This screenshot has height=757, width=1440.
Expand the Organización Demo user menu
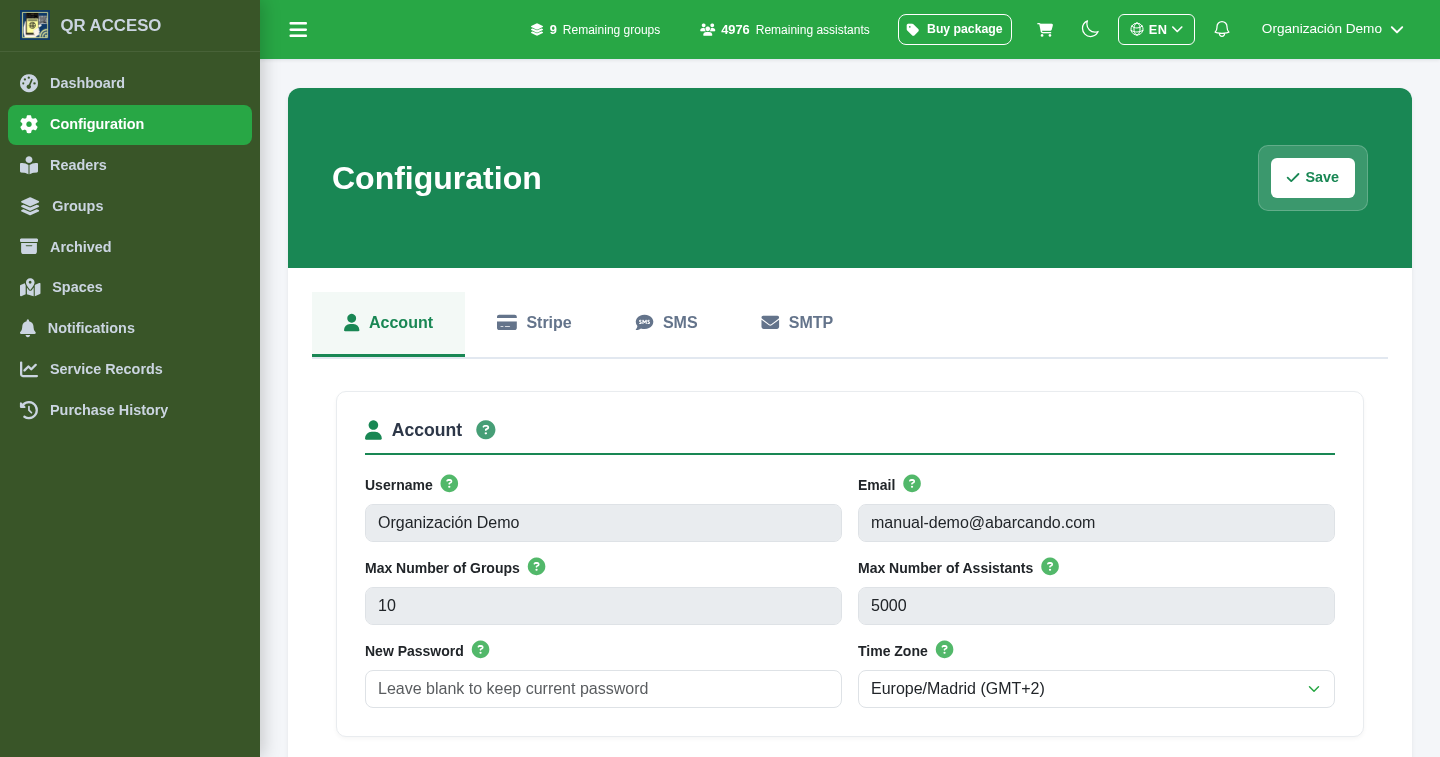click(1333, 29)
